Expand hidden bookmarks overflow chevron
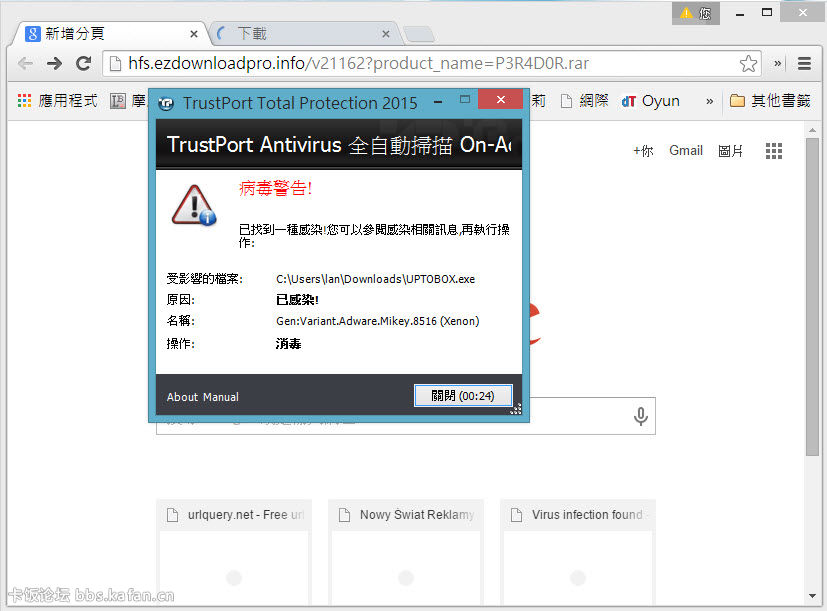827x611 pixels. (709, 101)
